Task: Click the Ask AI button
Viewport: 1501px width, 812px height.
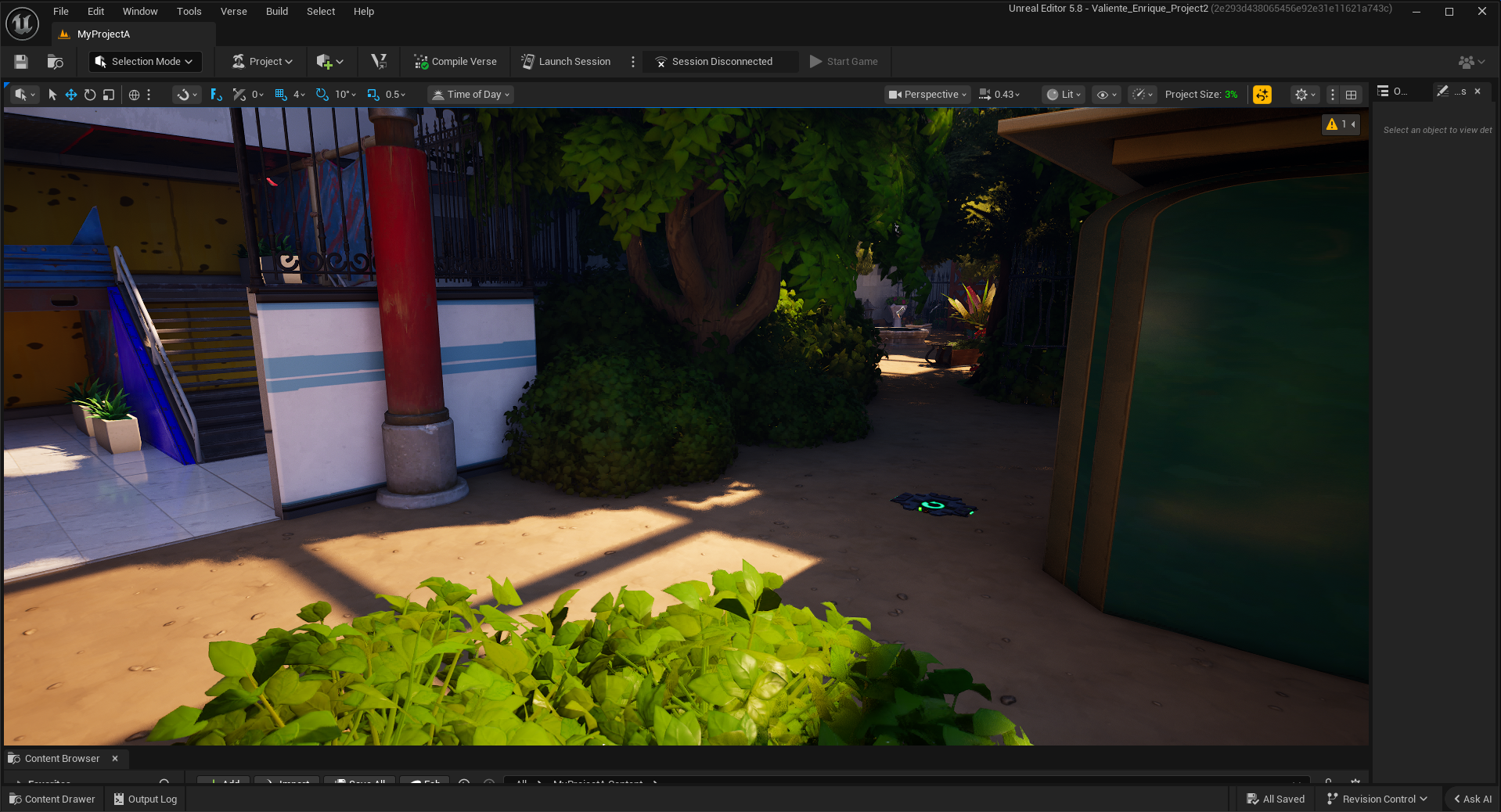Action: [x=1473, y=799]
